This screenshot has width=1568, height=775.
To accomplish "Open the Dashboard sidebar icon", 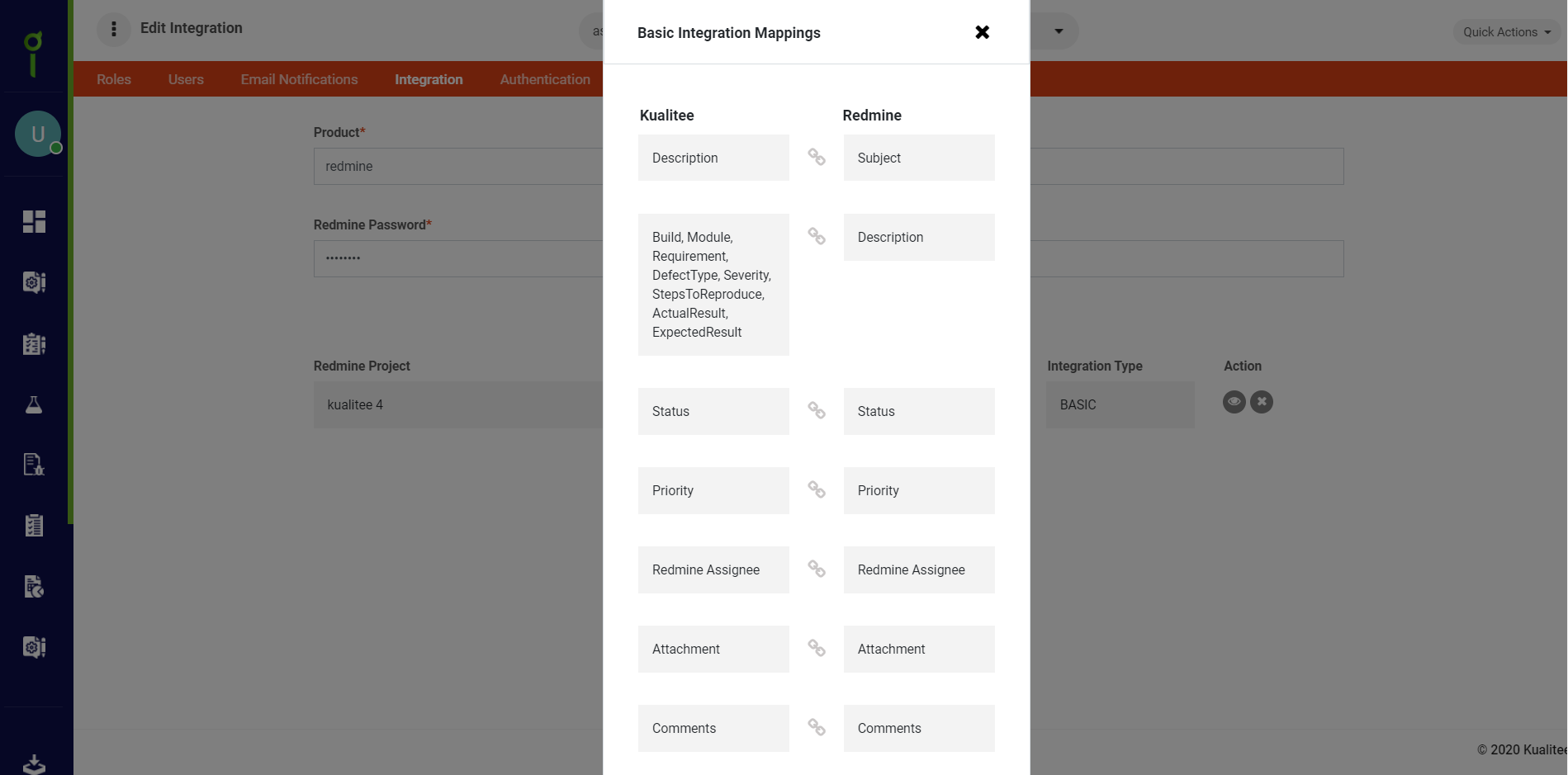I will click(x=34, y=221).
